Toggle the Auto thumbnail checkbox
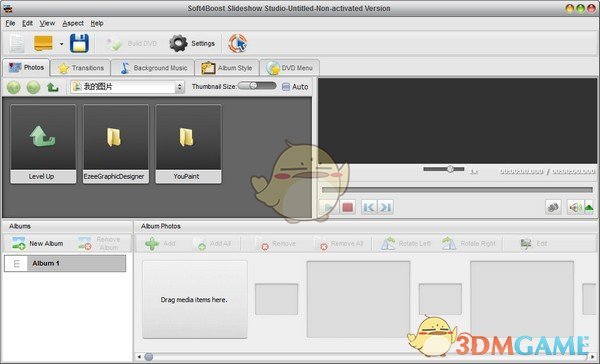The image size is (600, 364). pos(286,87)
